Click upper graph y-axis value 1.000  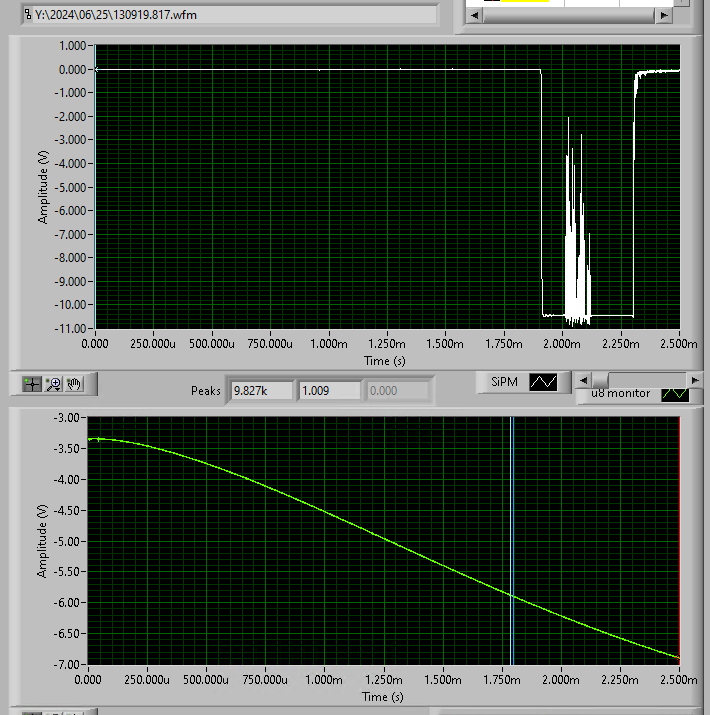pos(73,46)
